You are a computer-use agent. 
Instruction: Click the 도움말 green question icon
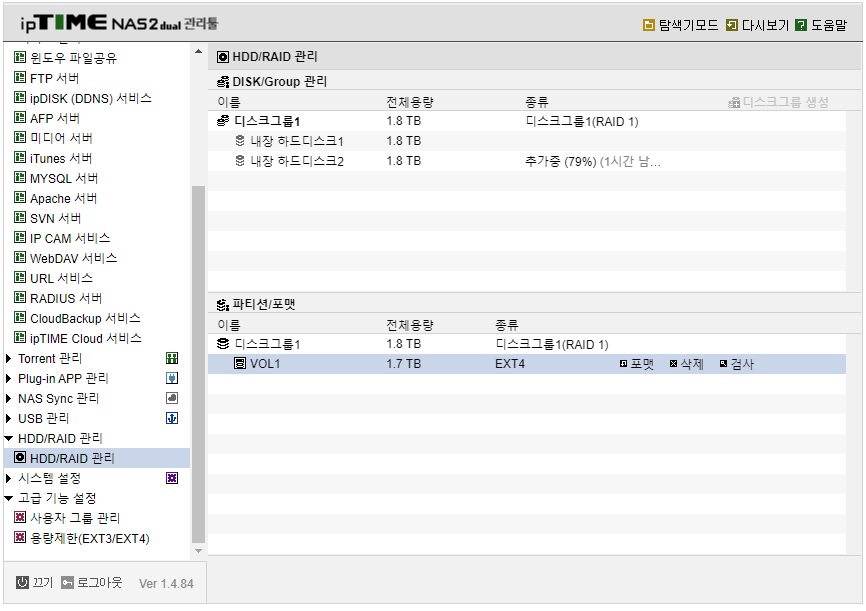pyautogui.click(x=801, y=25)
